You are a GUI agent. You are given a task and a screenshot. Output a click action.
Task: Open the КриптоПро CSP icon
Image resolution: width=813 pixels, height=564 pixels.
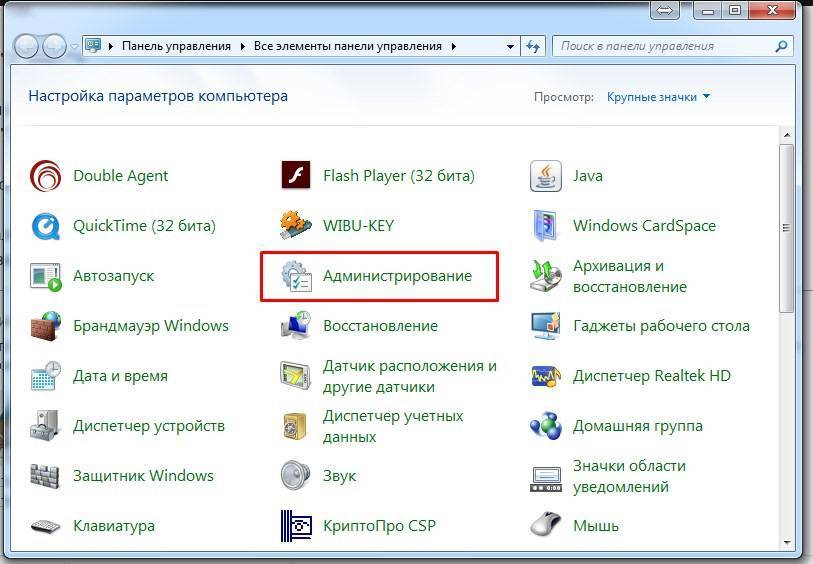(296, 526)
